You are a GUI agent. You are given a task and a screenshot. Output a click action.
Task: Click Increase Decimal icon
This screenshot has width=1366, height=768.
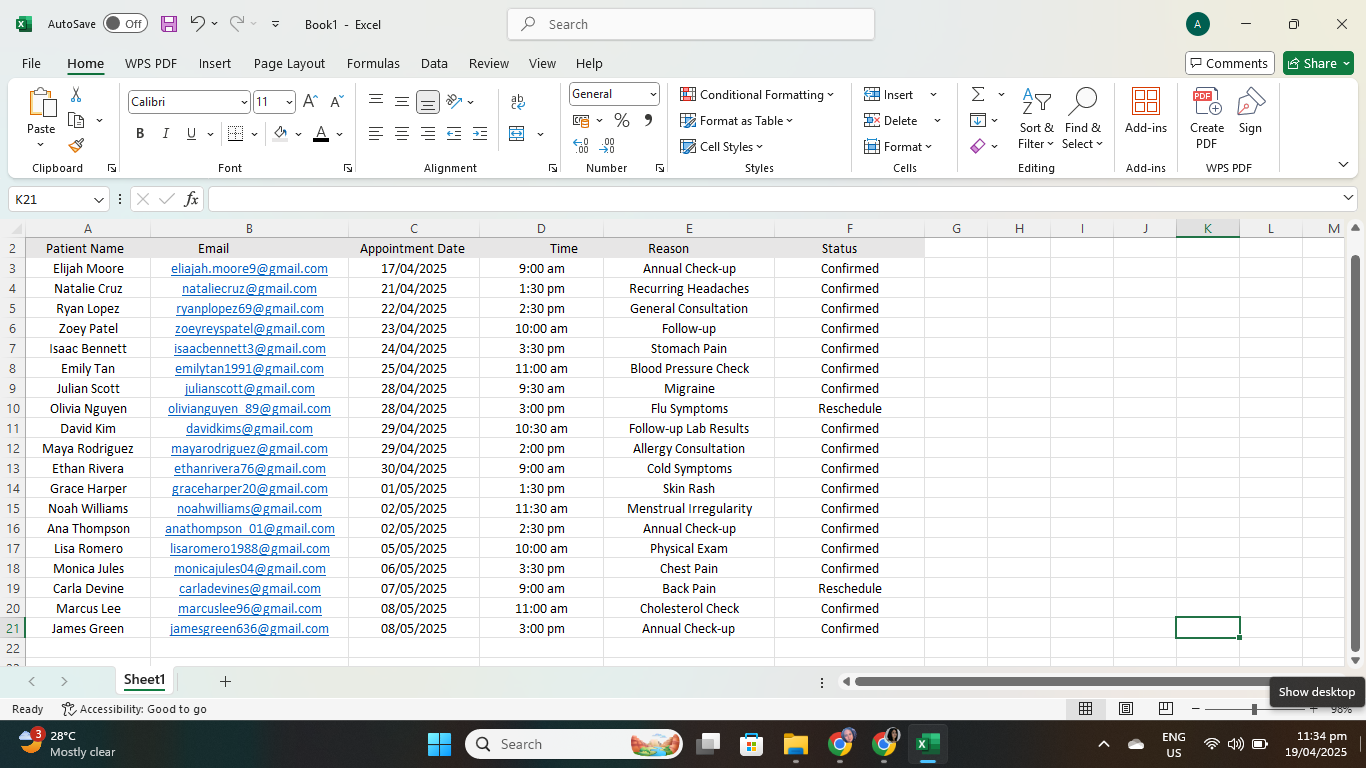tap(581, 146)
